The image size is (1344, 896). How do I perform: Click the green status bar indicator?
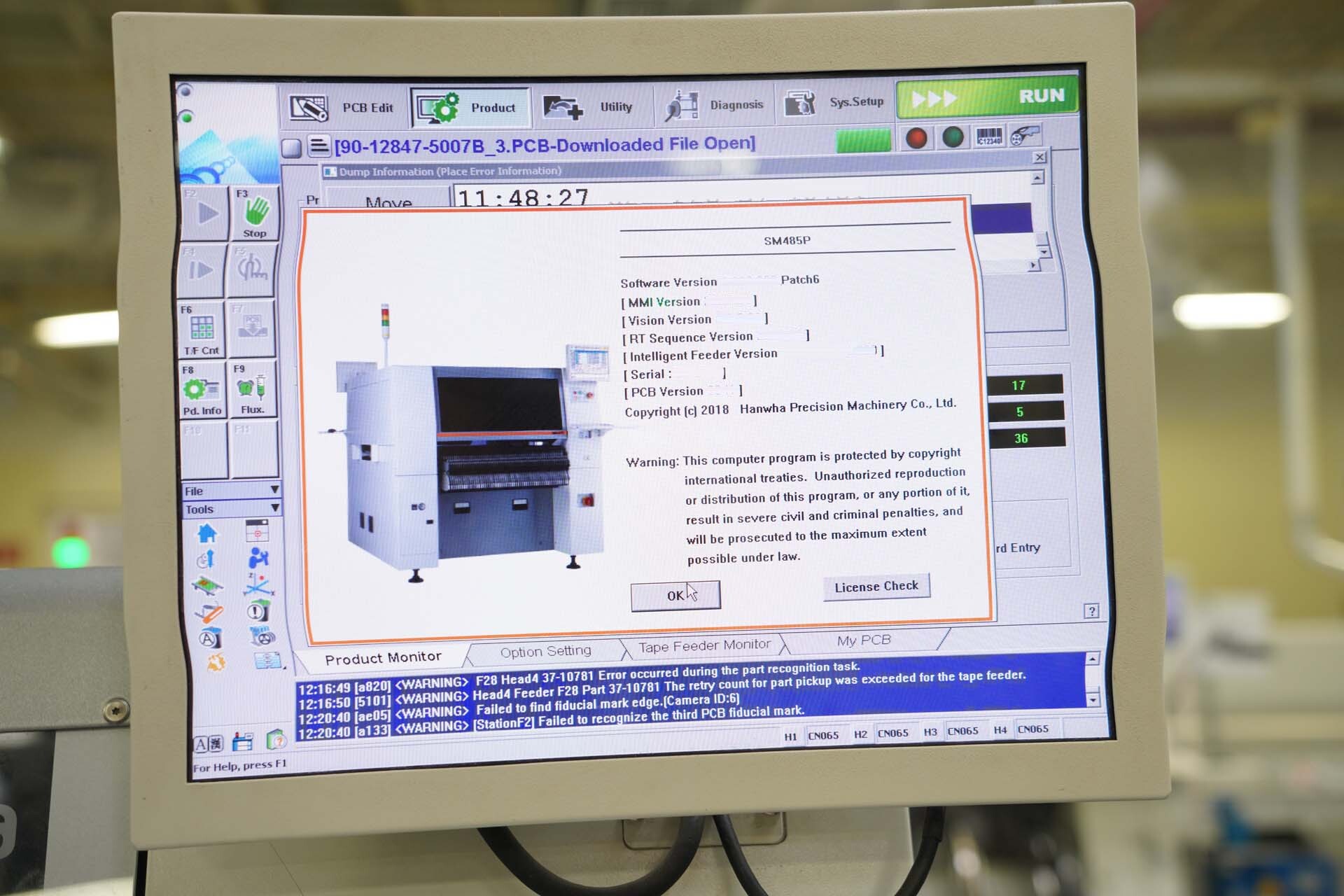point(864,140)
